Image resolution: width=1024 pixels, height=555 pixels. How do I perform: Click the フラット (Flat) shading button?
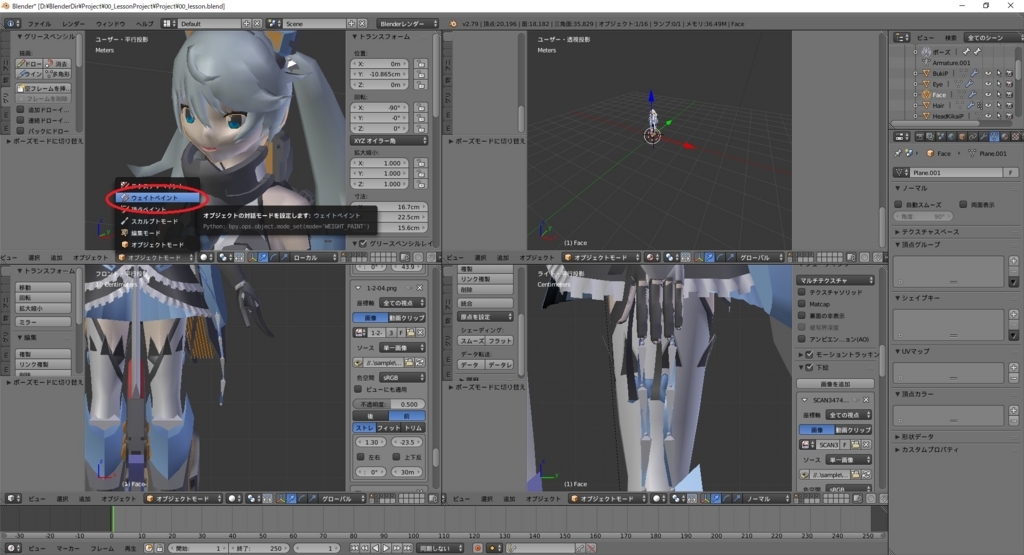coord(500,341)
